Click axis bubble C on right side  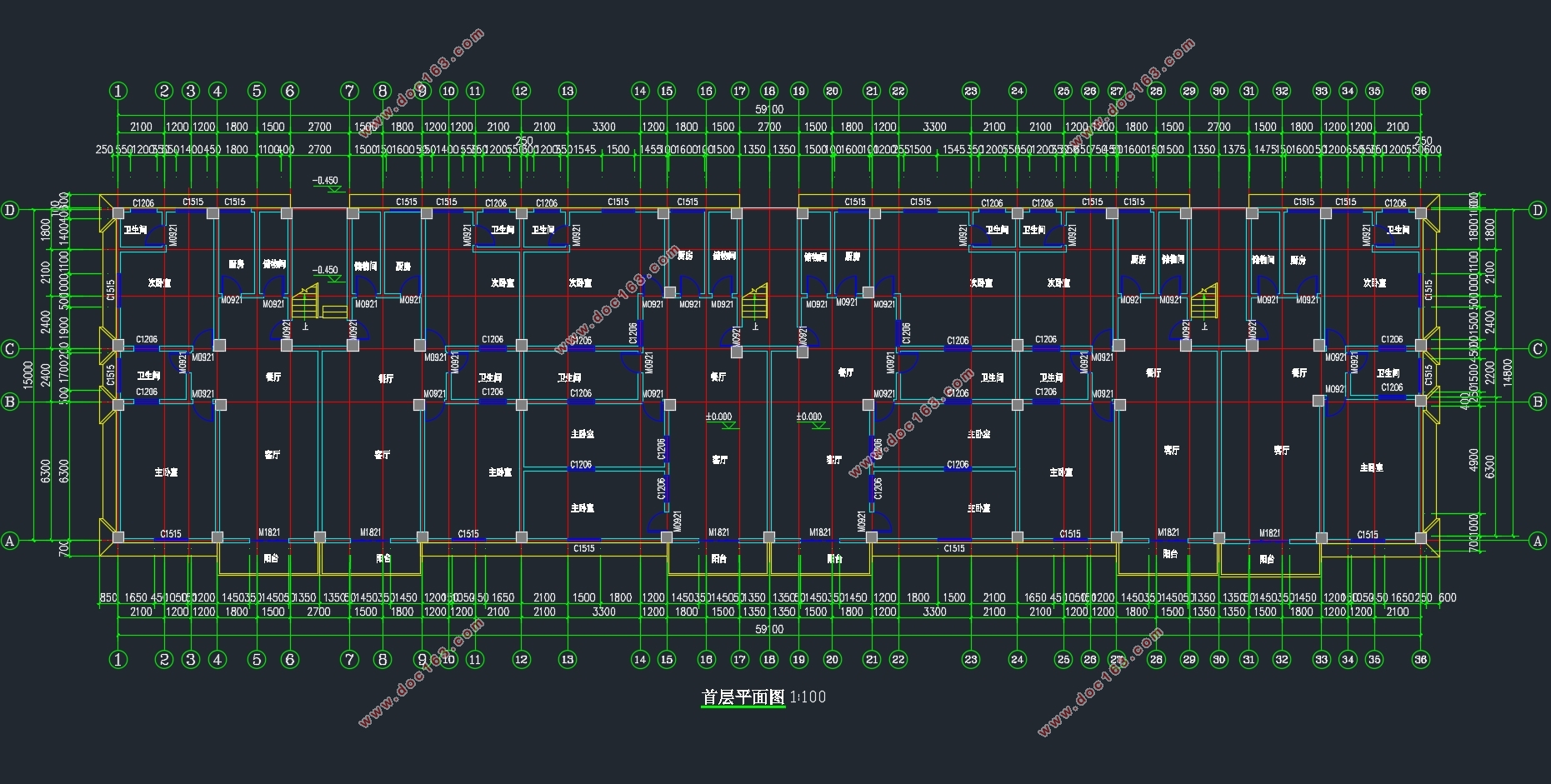tap(1538, 349)
